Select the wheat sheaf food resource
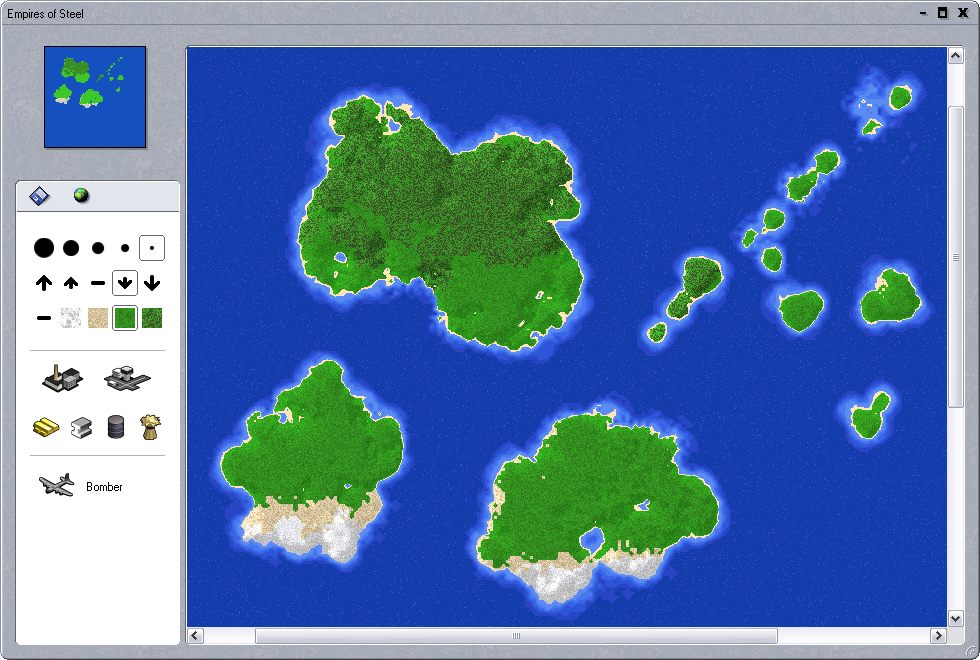 point(150,427)
